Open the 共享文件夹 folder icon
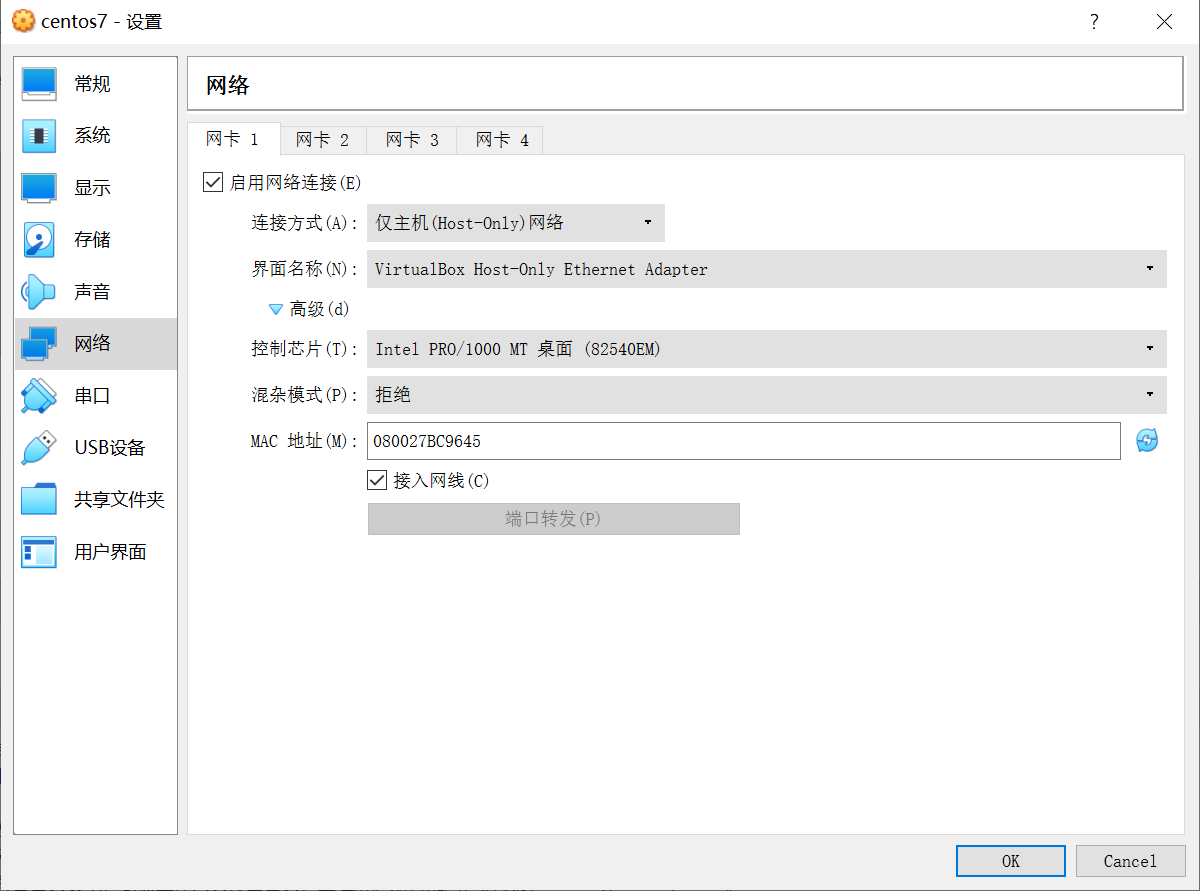 pyautogui.click(x=39, y=500)
